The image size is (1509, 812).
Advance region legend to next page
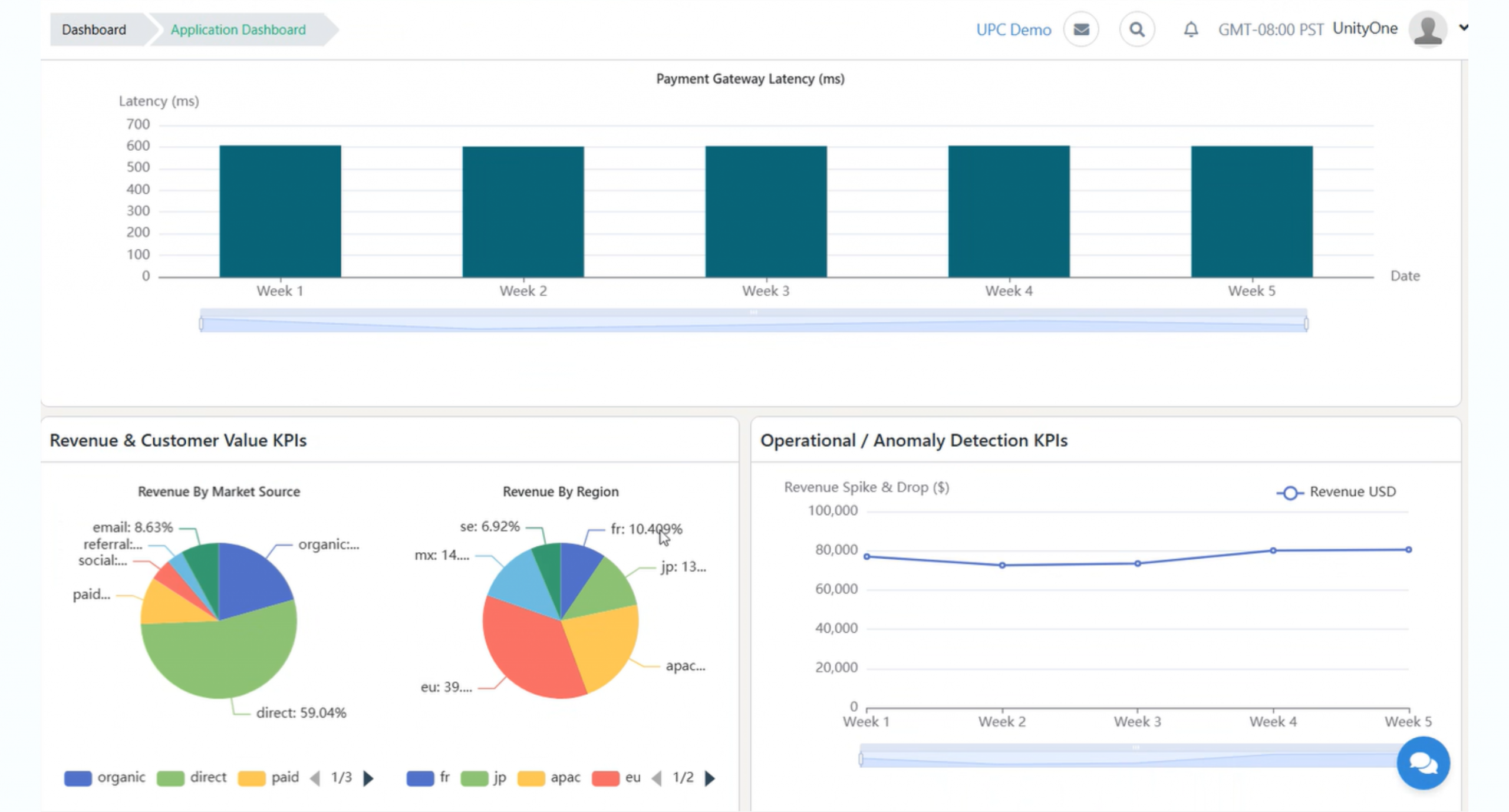click(710, 778)
